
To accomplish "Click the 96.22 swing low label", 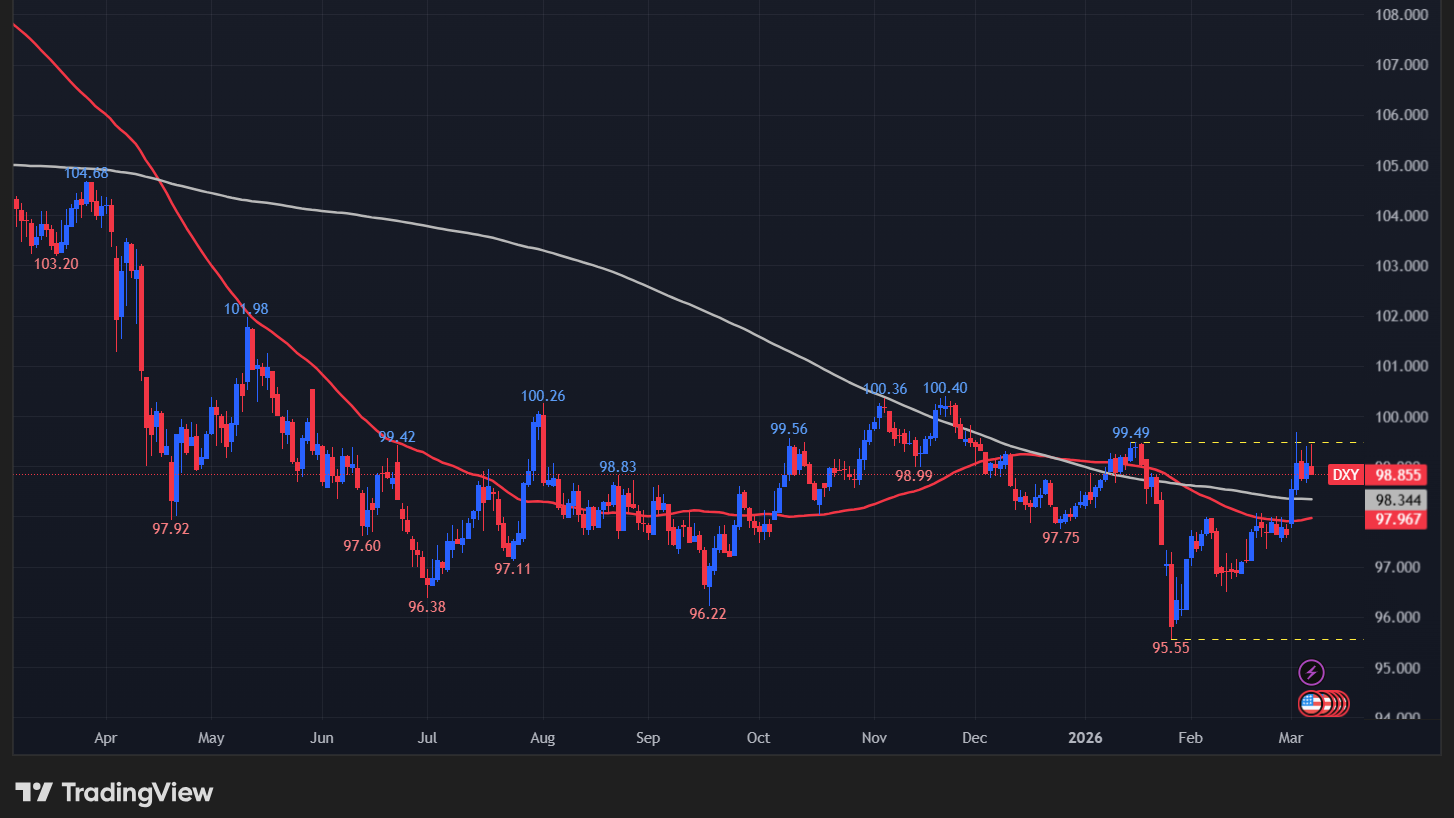I will tap(708, 614).
